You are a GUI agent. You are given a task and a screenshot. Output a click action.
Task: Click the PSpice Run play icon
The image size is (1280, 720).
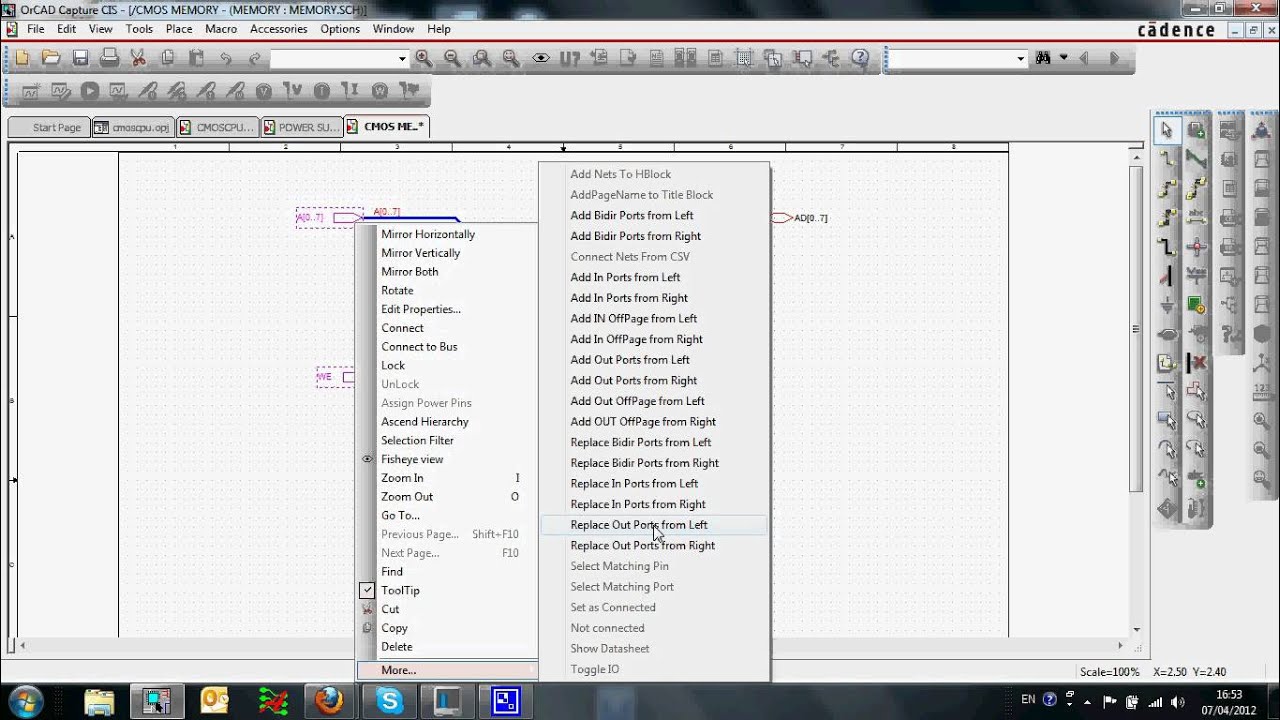[89, 91]
